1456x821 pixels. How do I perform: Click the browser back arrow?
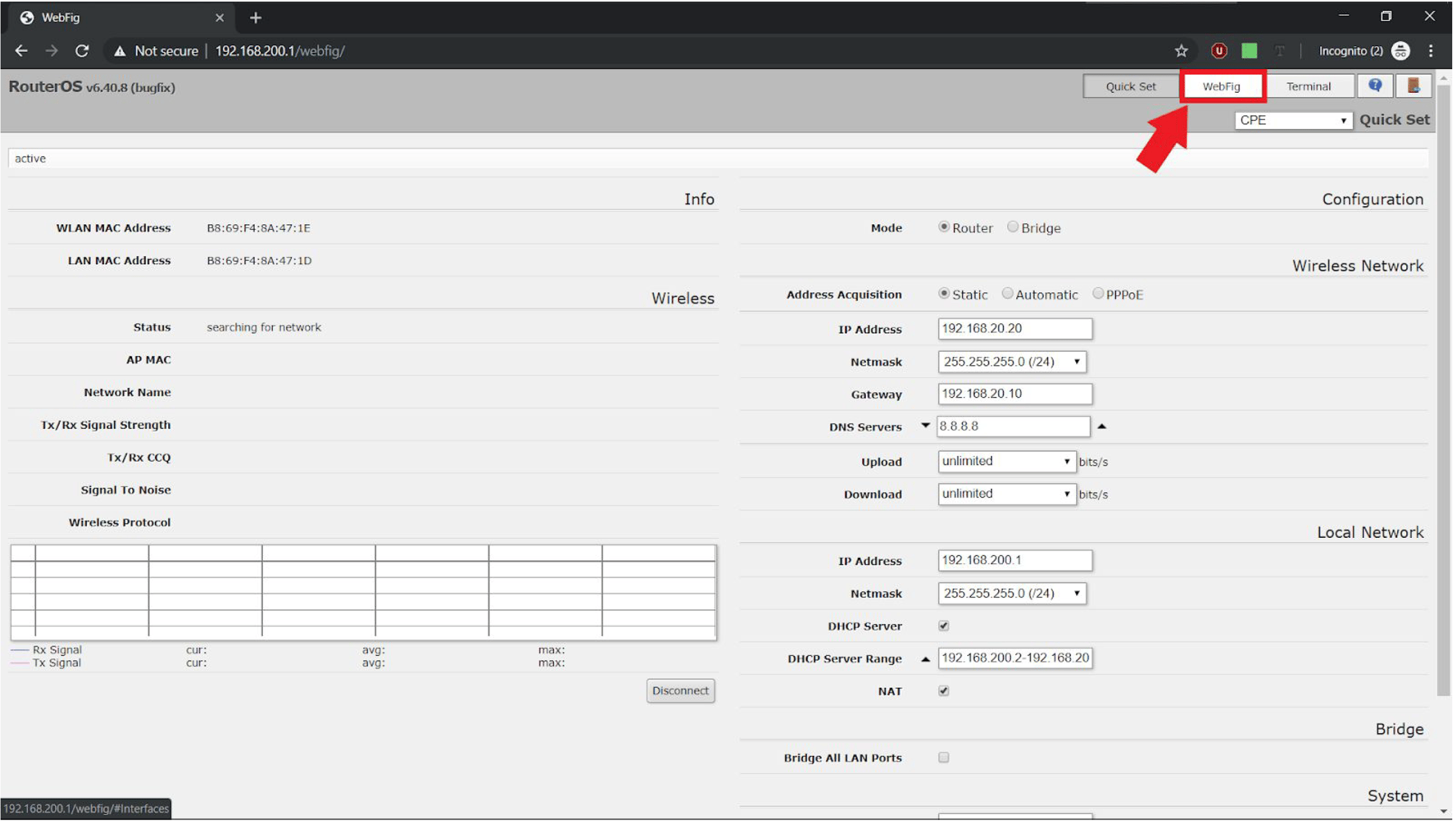21,51
